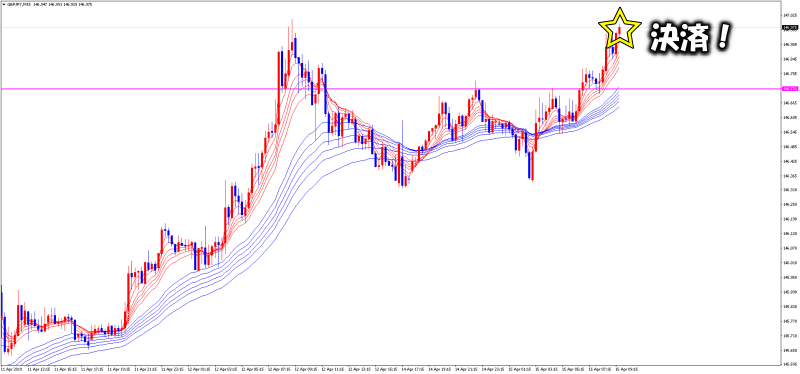Open the small arrow before the GBPJPY title

(x=3, y=4)
